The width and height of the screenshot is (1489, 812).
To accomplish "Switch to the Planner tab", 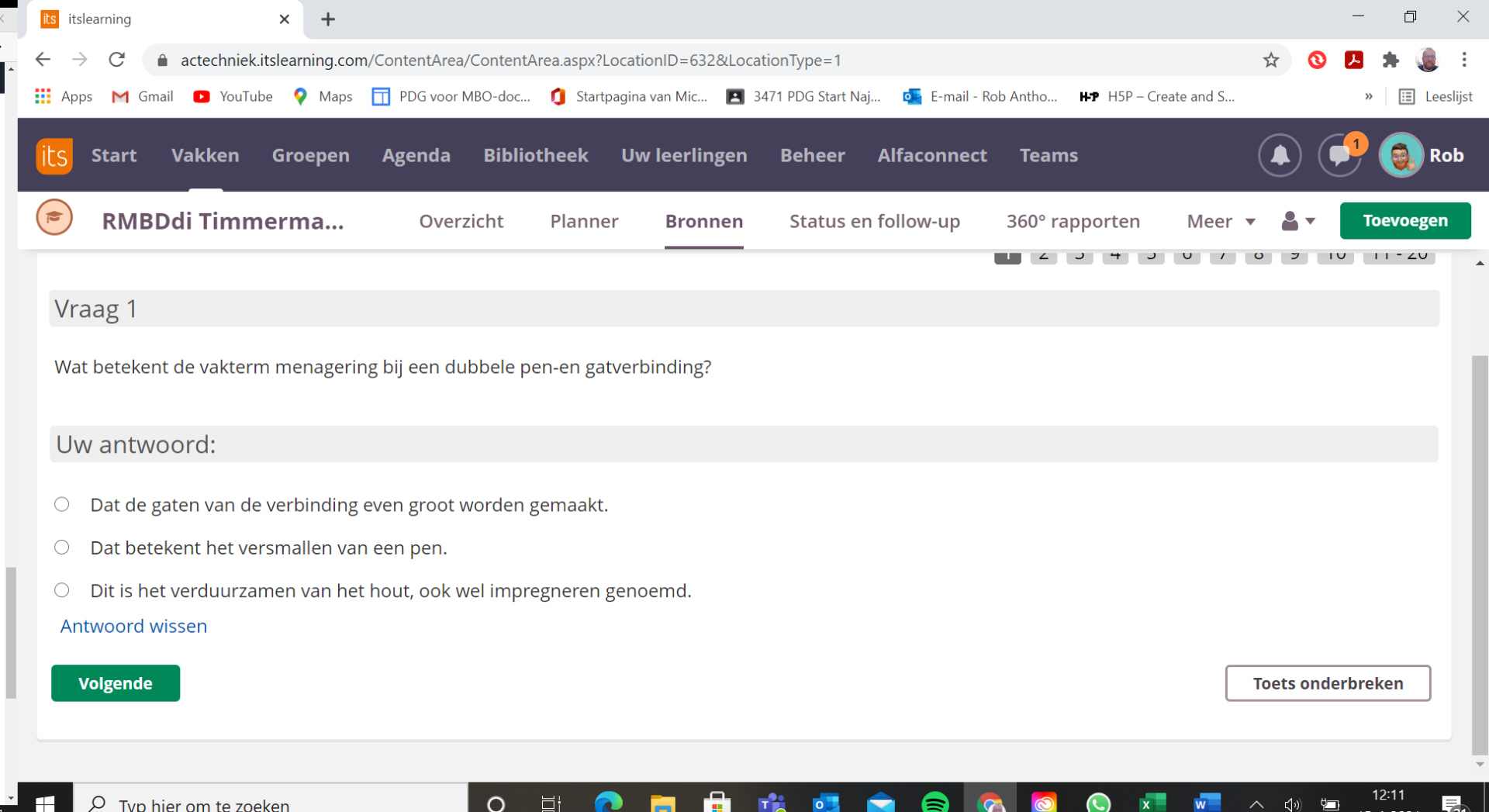I will (584, 222).
